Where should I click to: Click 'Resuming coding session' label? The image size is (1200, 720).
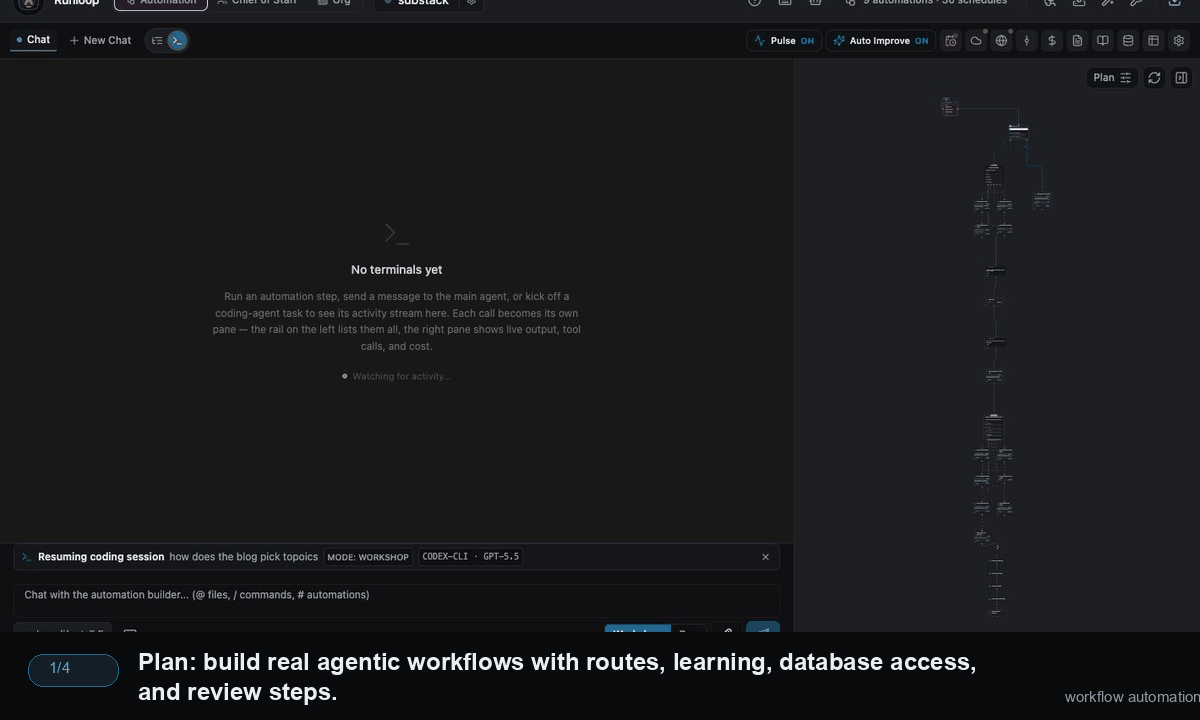coord(101,557)
